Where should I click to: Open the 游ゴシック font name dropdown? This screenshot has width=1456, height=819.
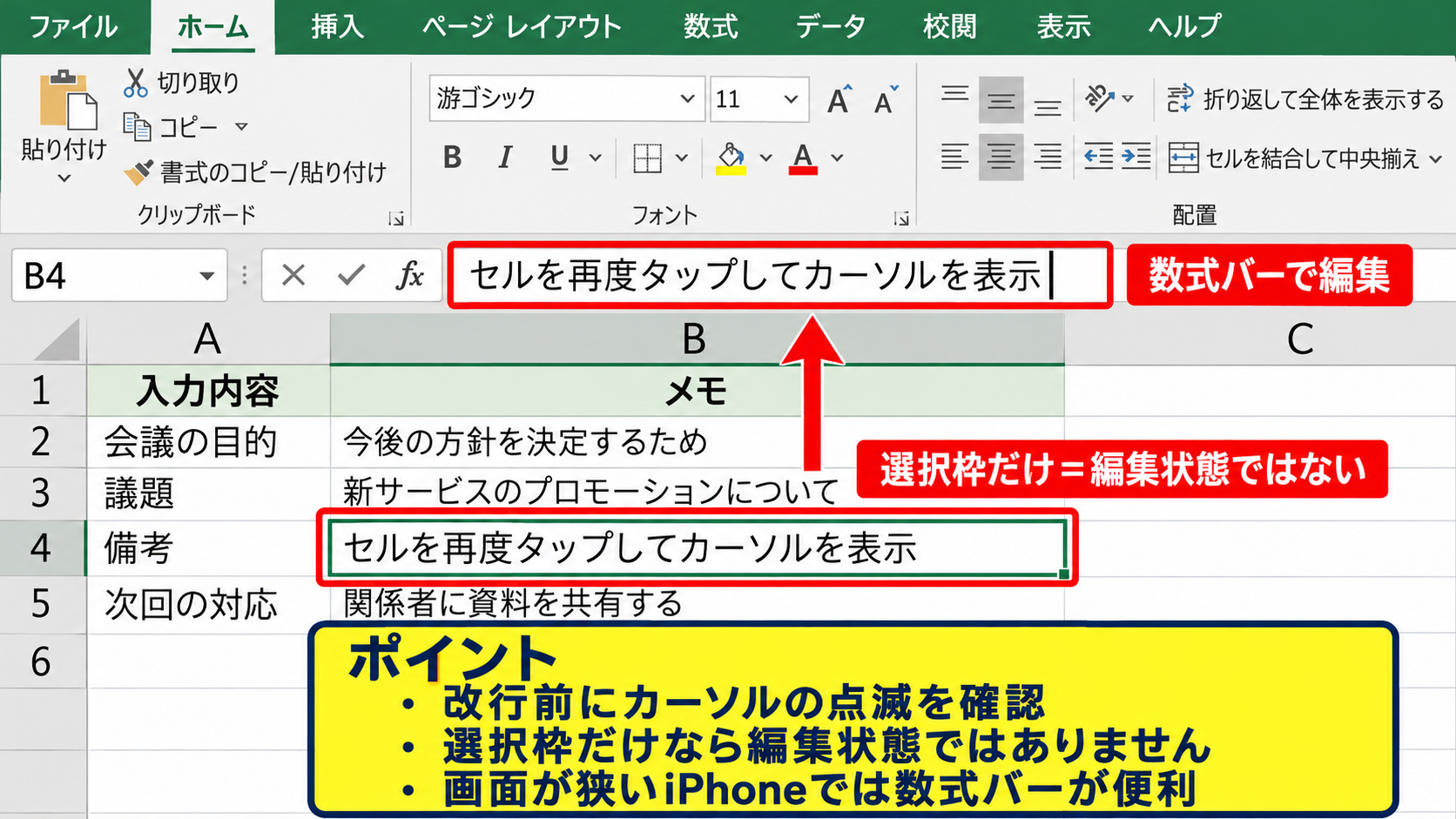686,99
